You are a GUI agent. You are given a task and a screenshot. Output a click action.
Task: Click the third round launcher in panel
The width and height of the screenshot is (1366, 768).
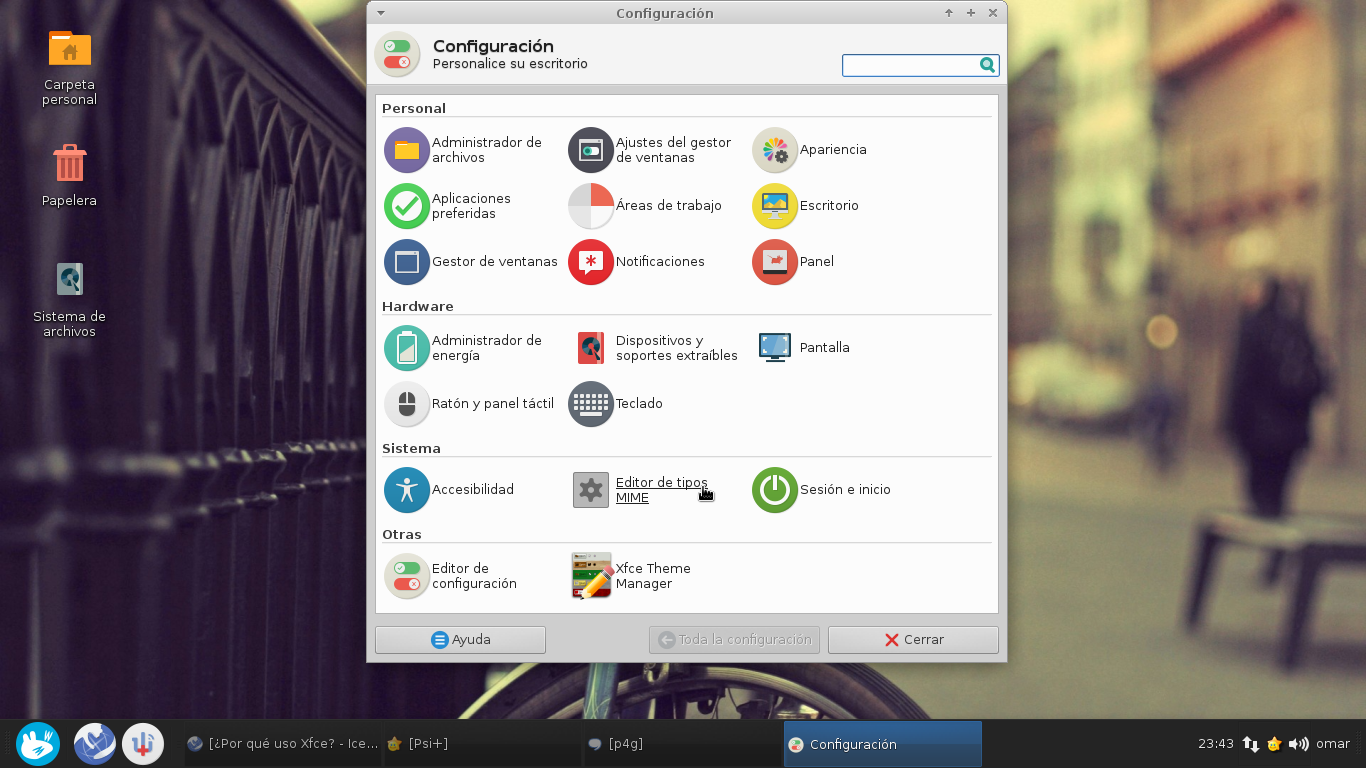click(x=143, y=744)
